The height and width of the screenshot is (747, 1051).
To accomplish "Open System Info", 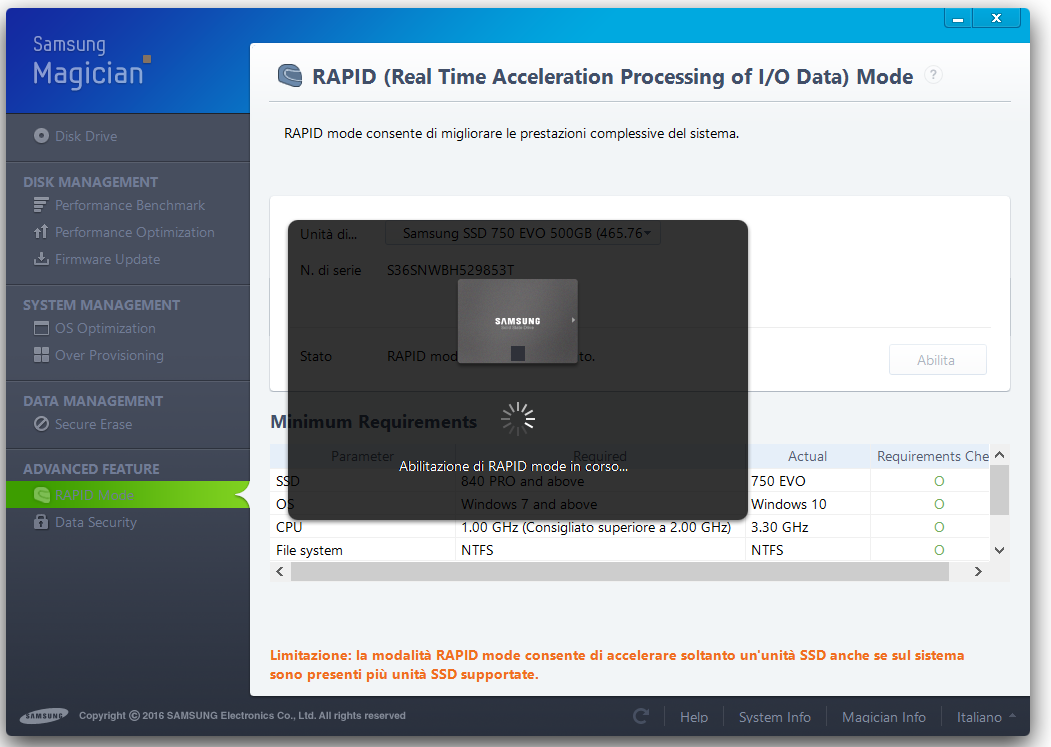I will [775, 717].
